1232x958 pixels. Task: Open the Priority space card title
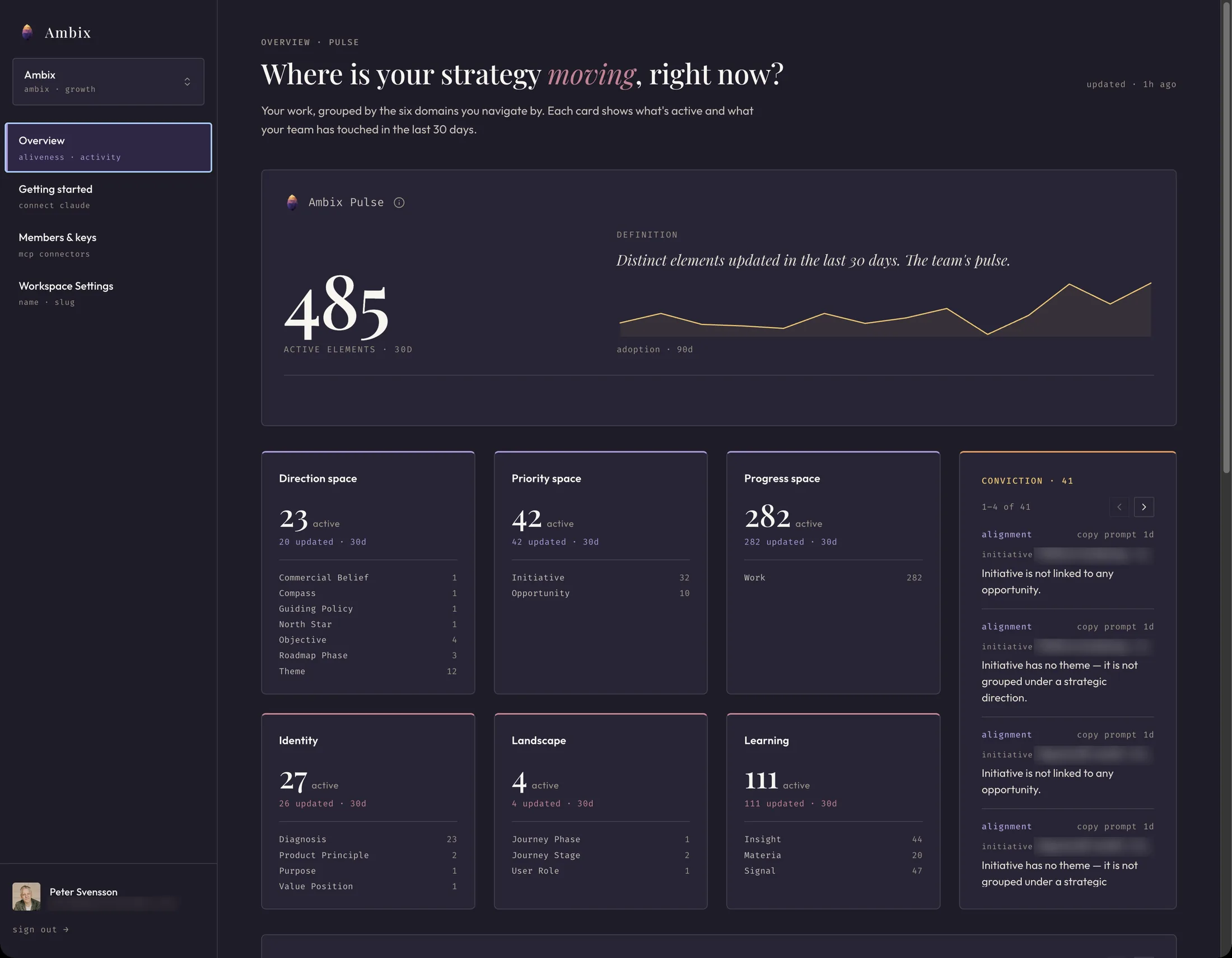point(546,478)
